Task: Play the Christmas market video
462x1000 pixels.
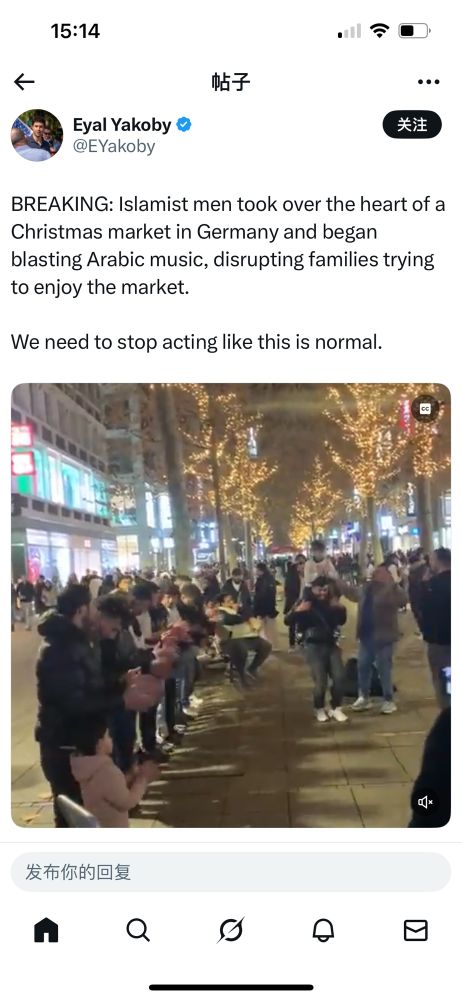Action: 231,605
